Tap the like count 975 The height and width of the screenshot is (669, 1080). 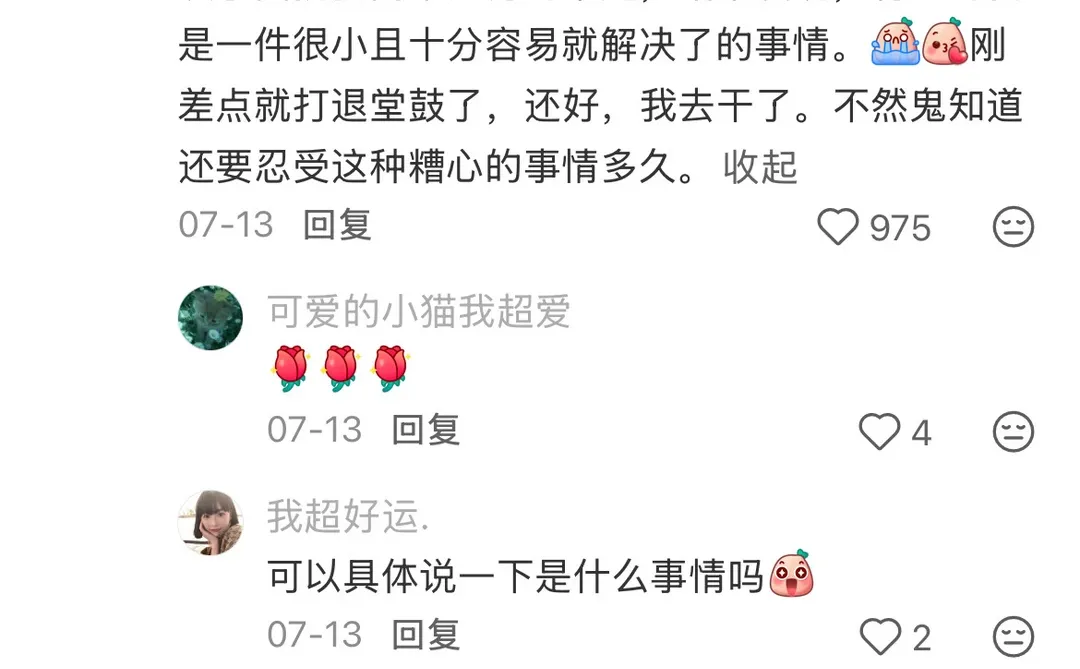[x=900, y=228]
